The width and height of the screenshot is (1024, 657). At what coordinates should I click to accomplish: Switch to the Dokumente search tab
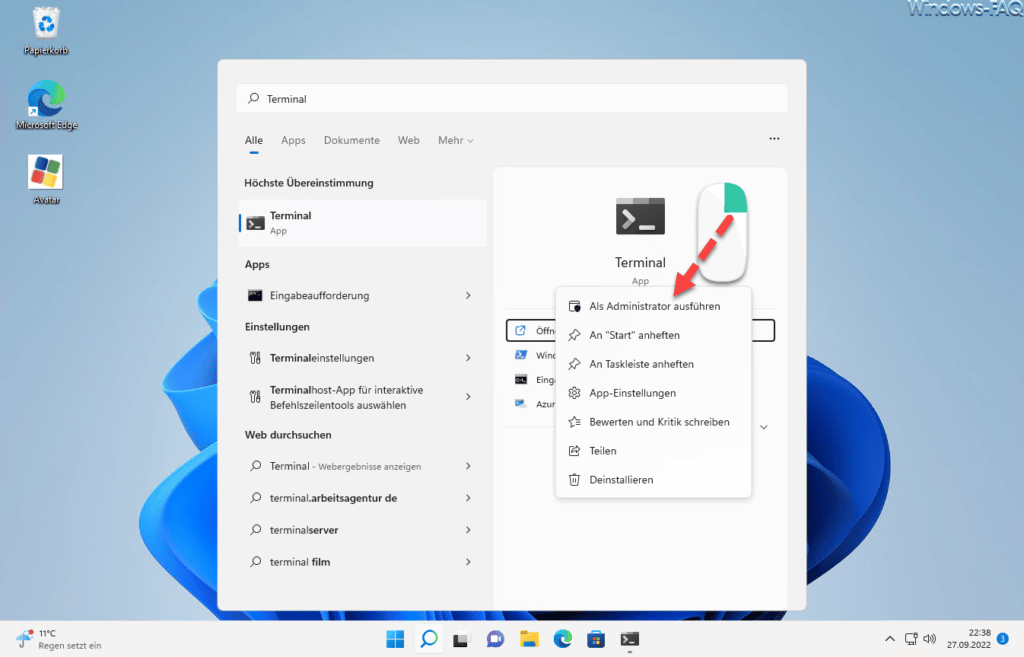351,140
